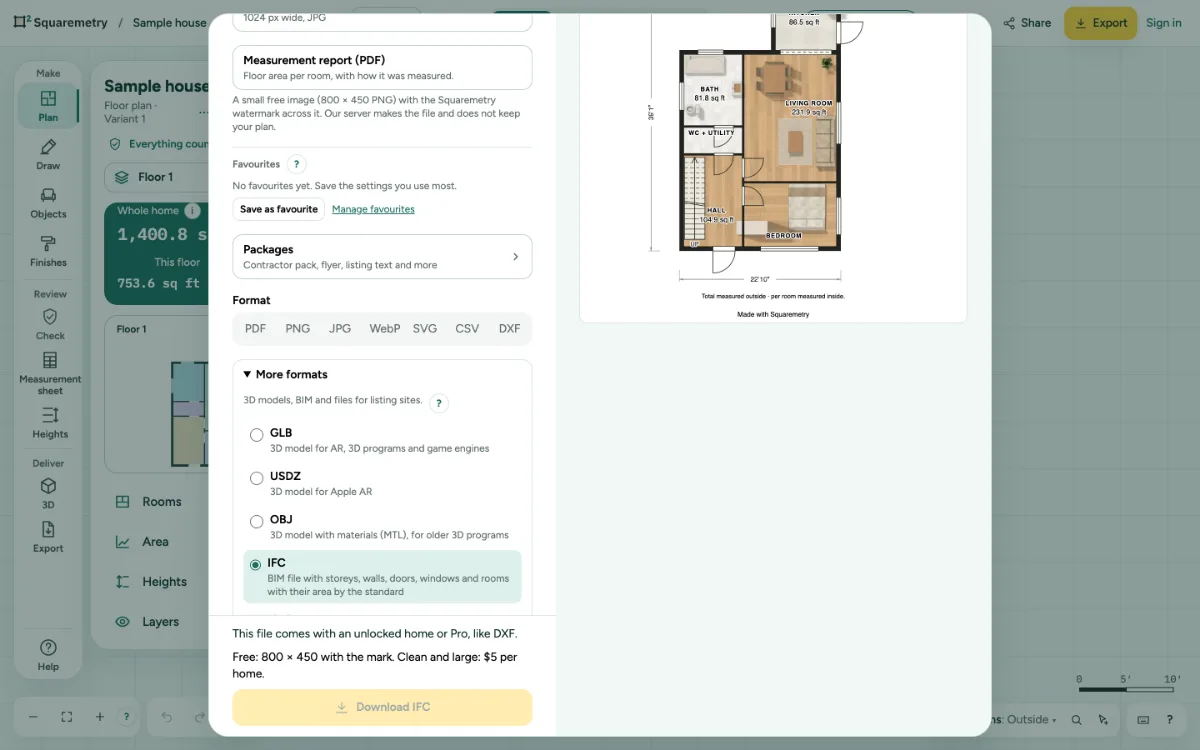Viewport: 1200px width, 750px height.
Task: Expand the Rooms section
Action: click(150, 502)
